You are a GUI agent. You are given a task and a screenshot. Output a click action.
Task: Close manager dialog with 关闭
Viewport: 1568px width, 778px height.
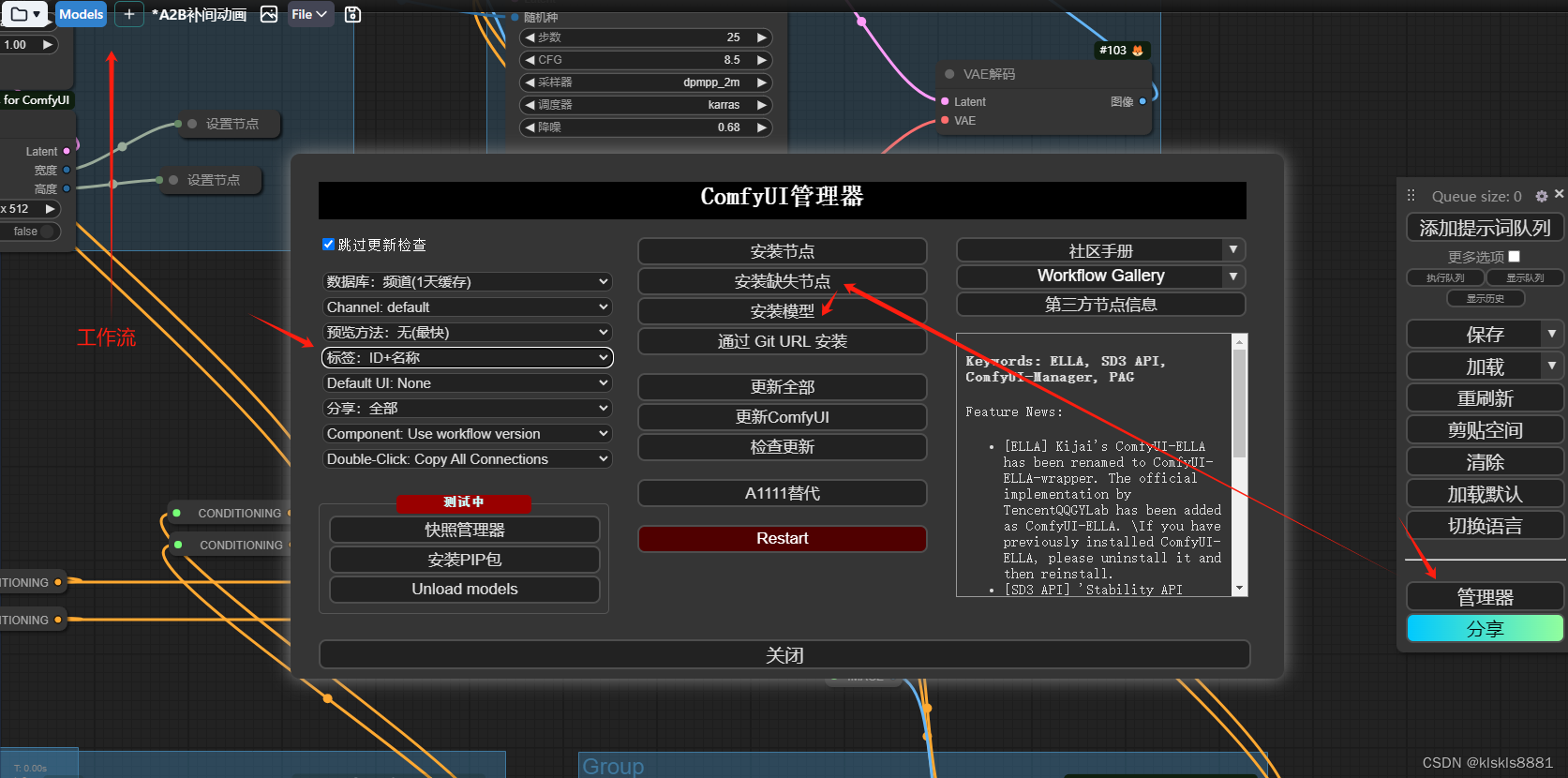(x=784, y=654)
